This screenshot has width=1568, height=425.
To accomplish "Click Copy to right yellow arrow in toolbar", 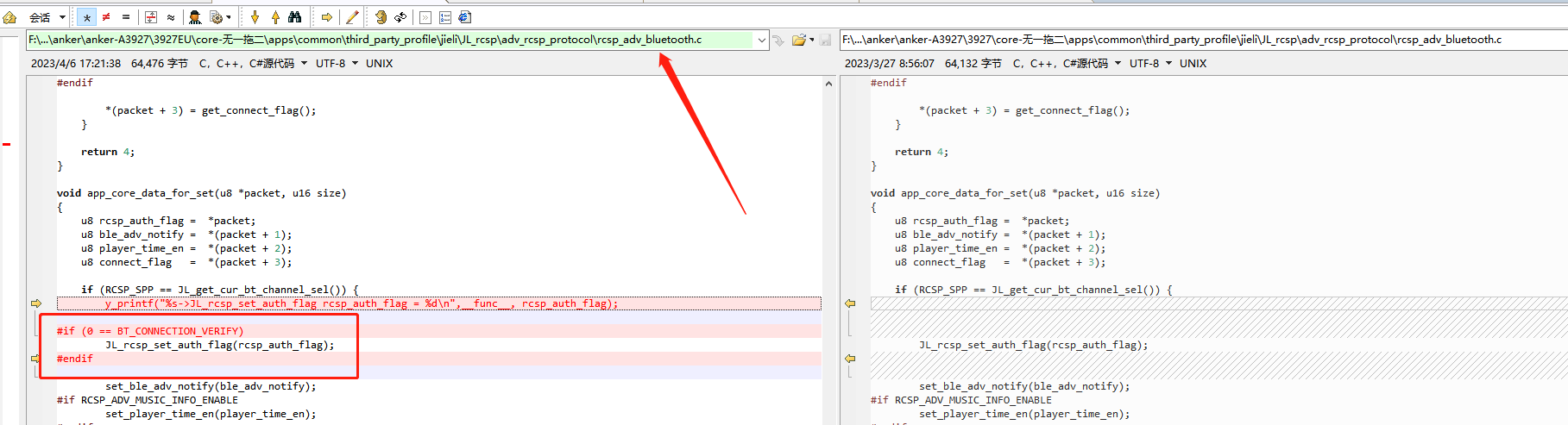I will click(327, 17).
